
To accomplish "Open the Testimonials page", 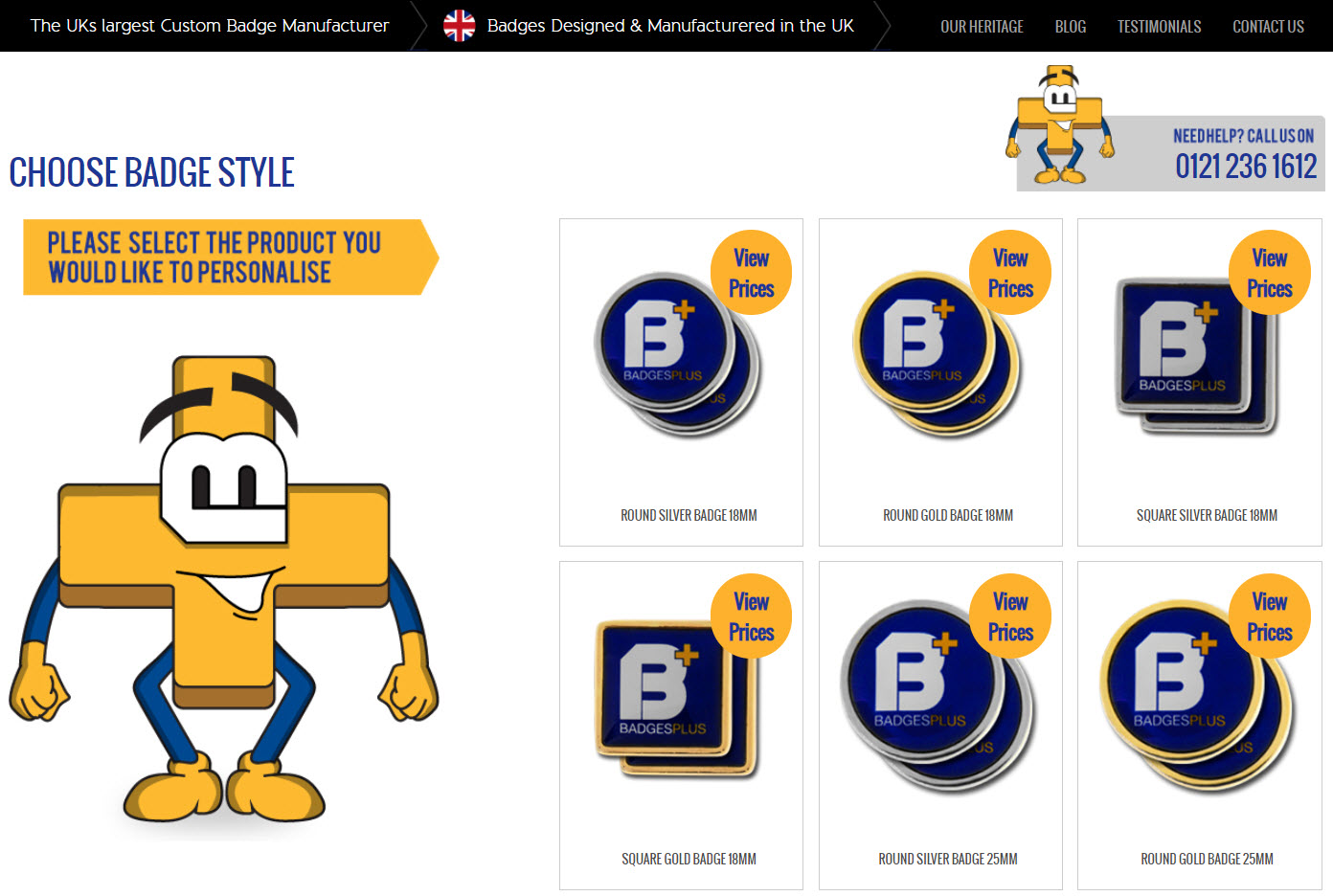I will point(1159,27).
